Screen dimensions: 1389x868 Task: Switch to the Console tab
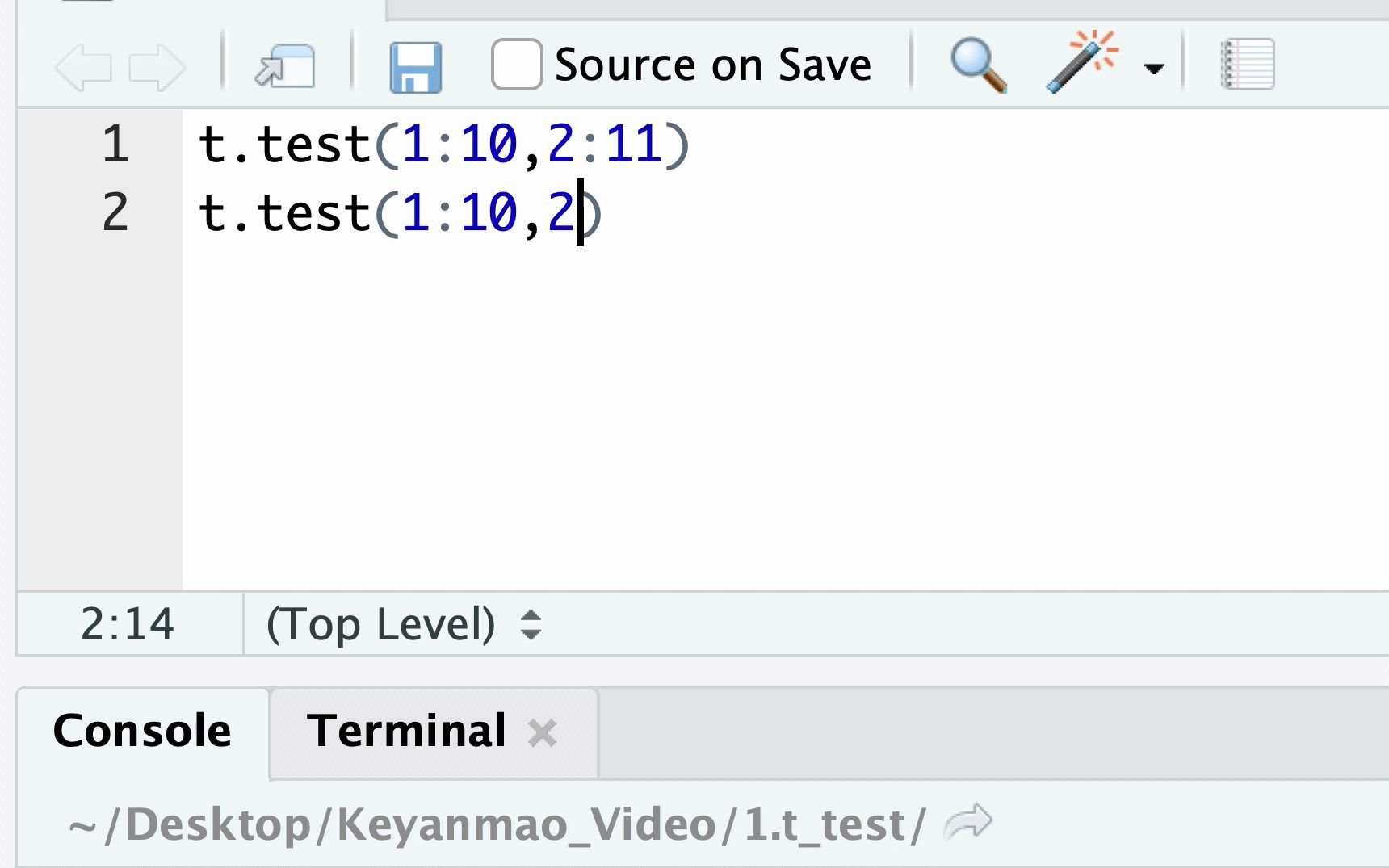(142, 732)
